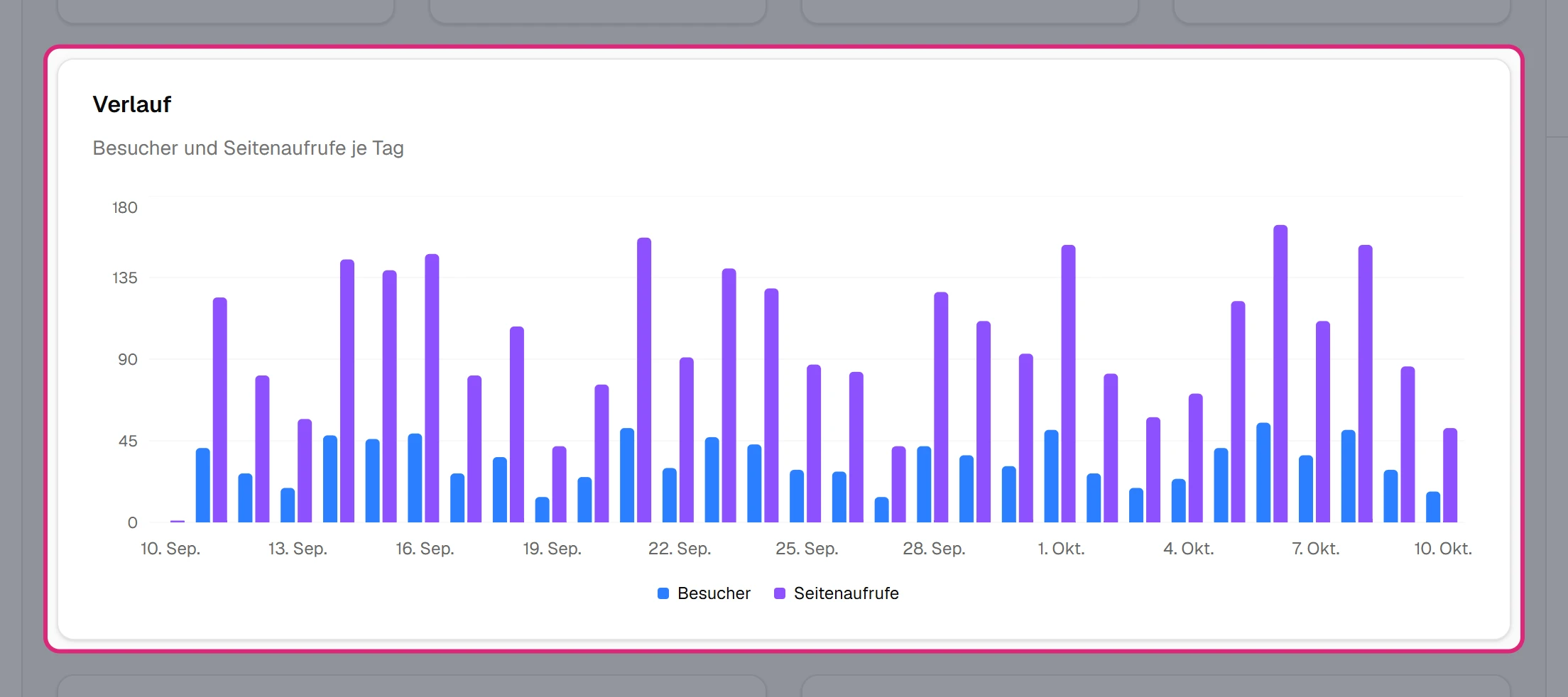Screen dimensions: 1568x697
Task: Click the '4. Okt.' x-axis label
Action: [1188, 549]
